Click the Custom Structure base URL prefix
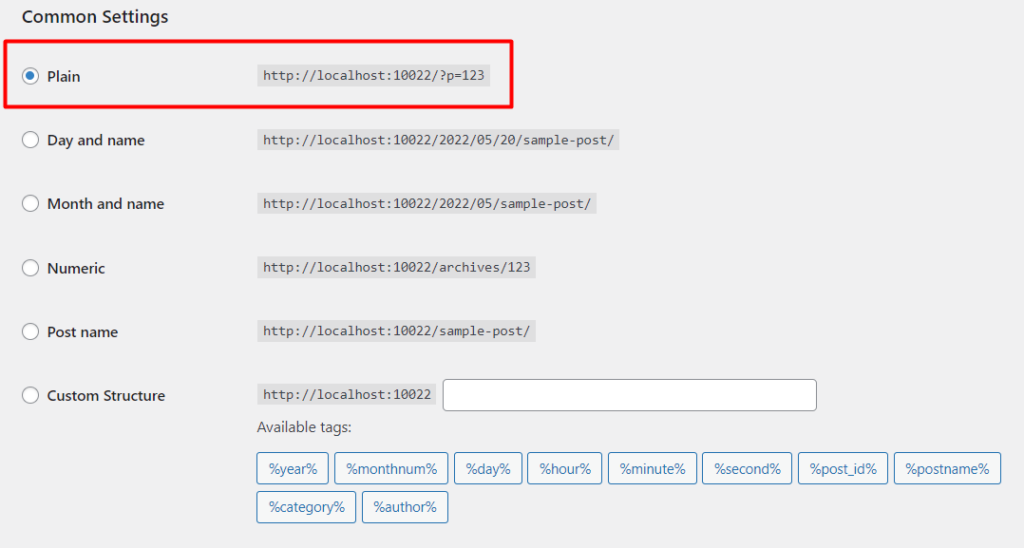 [x=347, y=395]
